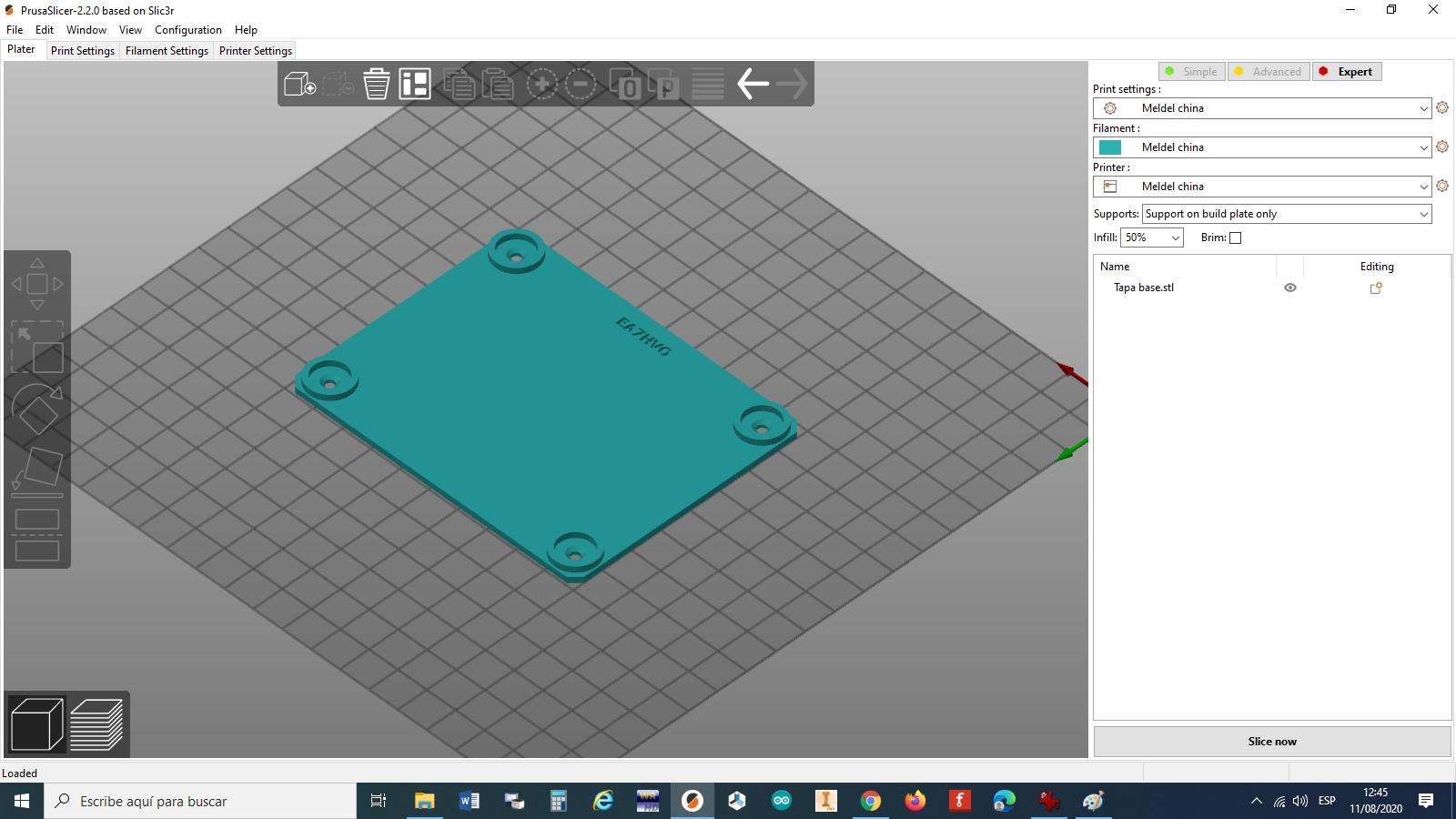The height and width of the screenshot is (819, 1456).
Task: Switch to Simple mode
Action: pyautogui.click(x=1191, y=72)
